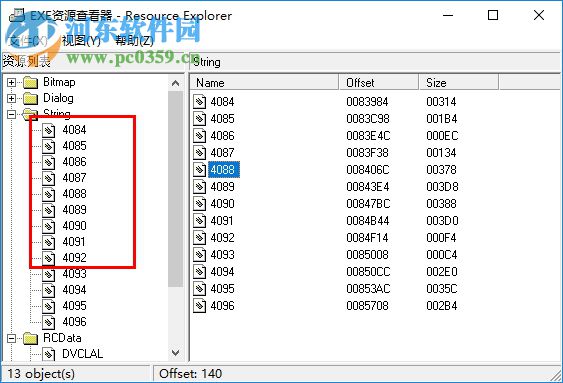
Task: Open the 视图(Y) menu
Action: (x=82, y=41)
